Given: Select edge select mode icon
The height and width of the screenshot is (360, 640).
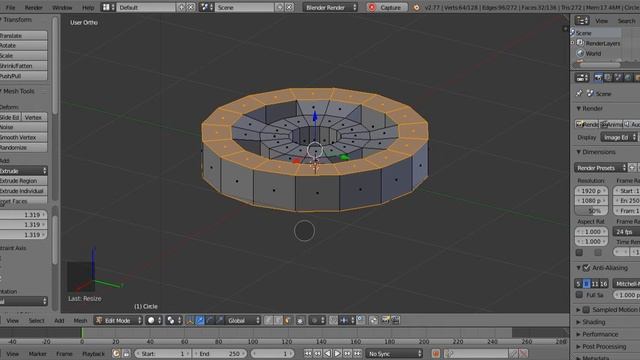Looking at the screenshot, I should tap(278, 320).
